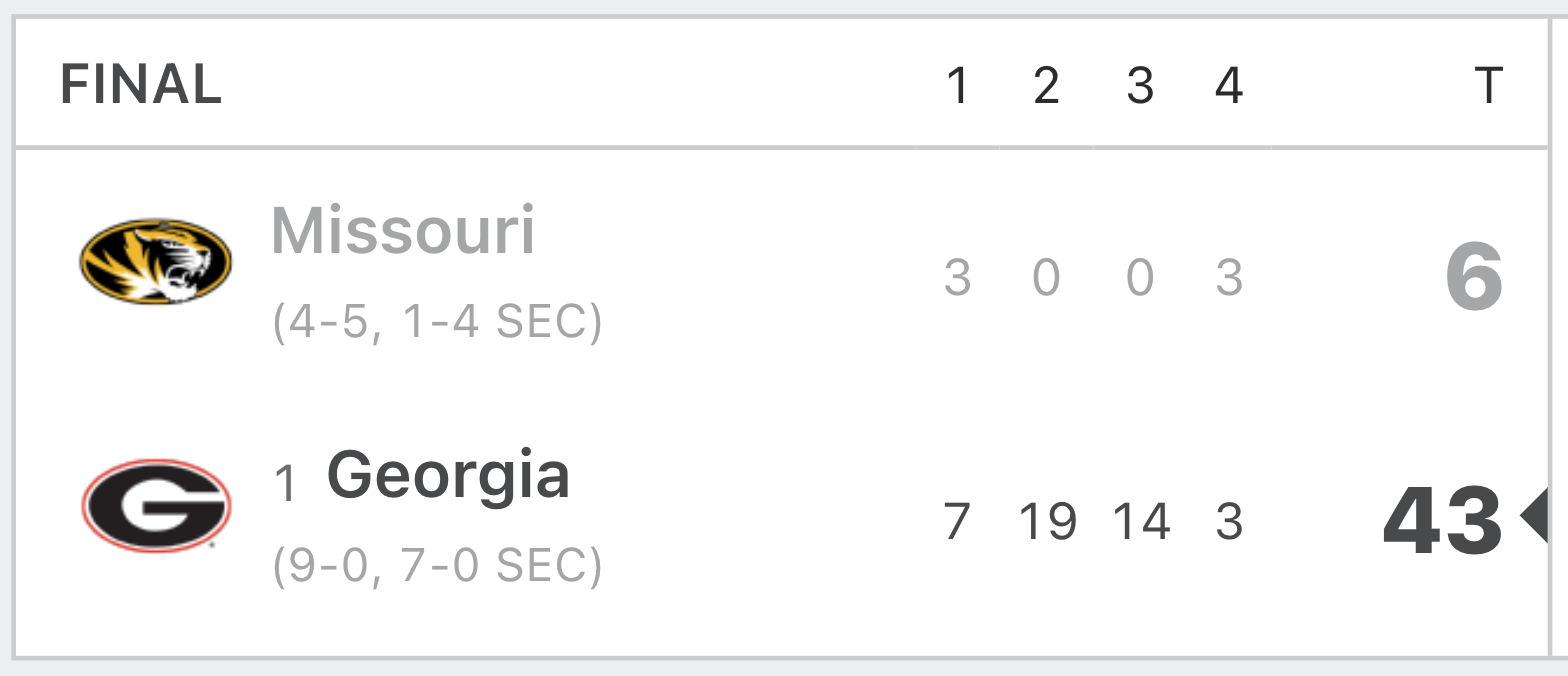This screenshot has height=676, width=1568.
Task: Click Georgia's second quarter score 19
Action: pos(1047,522)
